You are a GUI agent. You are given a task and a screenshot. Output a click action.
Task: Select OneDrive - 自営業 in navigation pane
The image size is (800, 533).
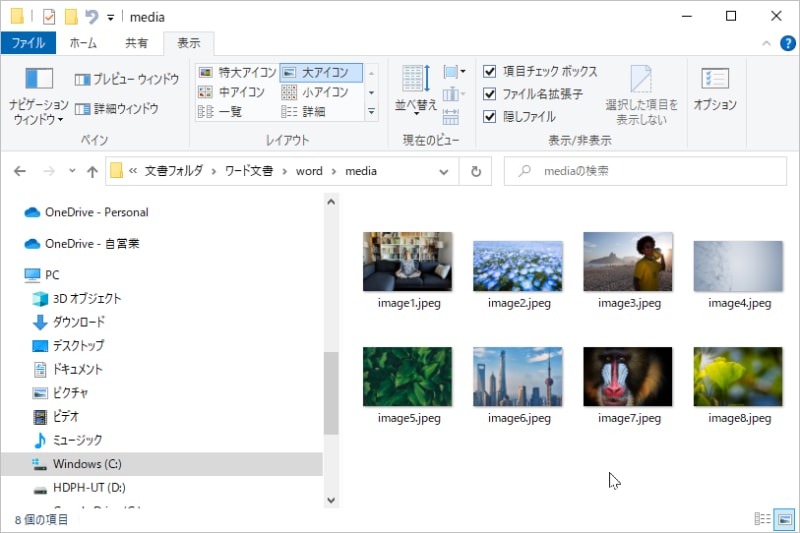pos(82,244)
